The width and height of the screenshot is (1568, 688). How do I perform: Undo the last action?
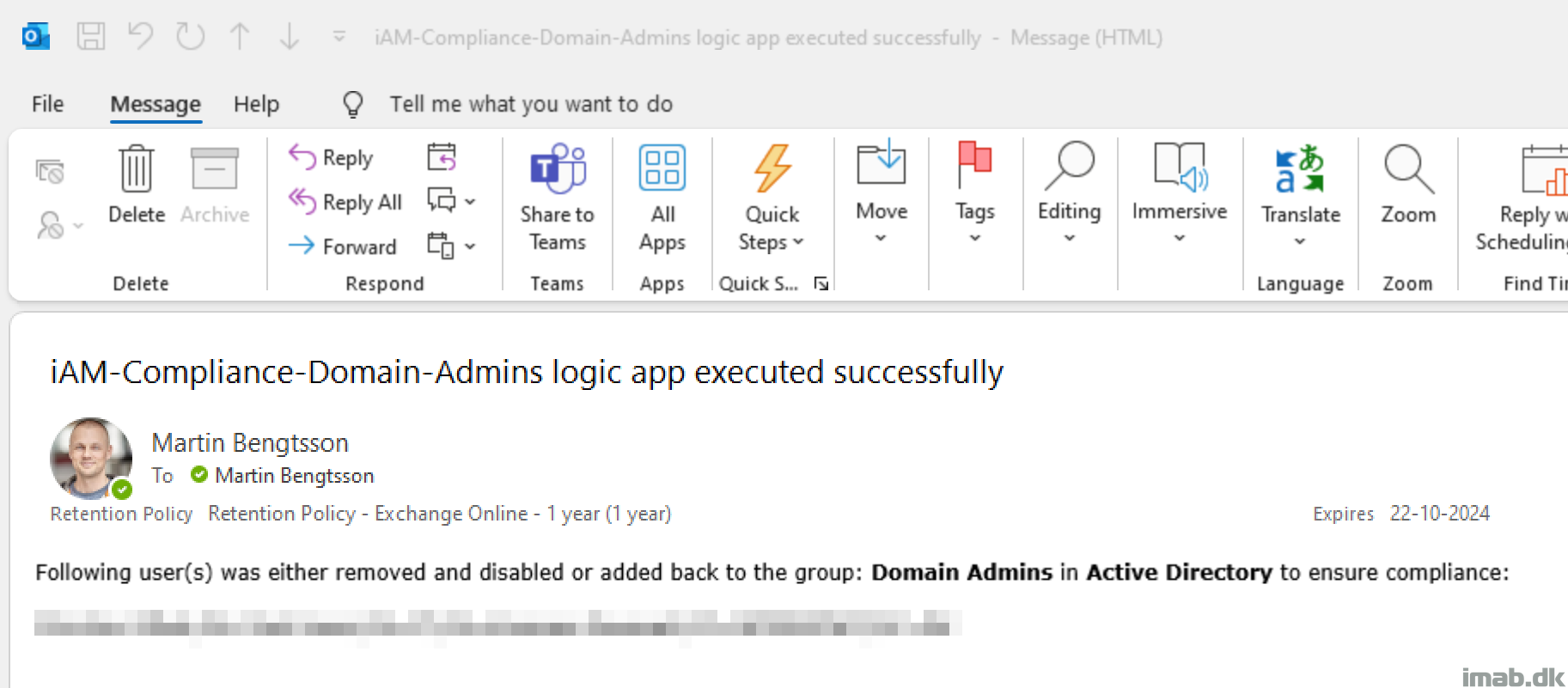pos(140,37)
